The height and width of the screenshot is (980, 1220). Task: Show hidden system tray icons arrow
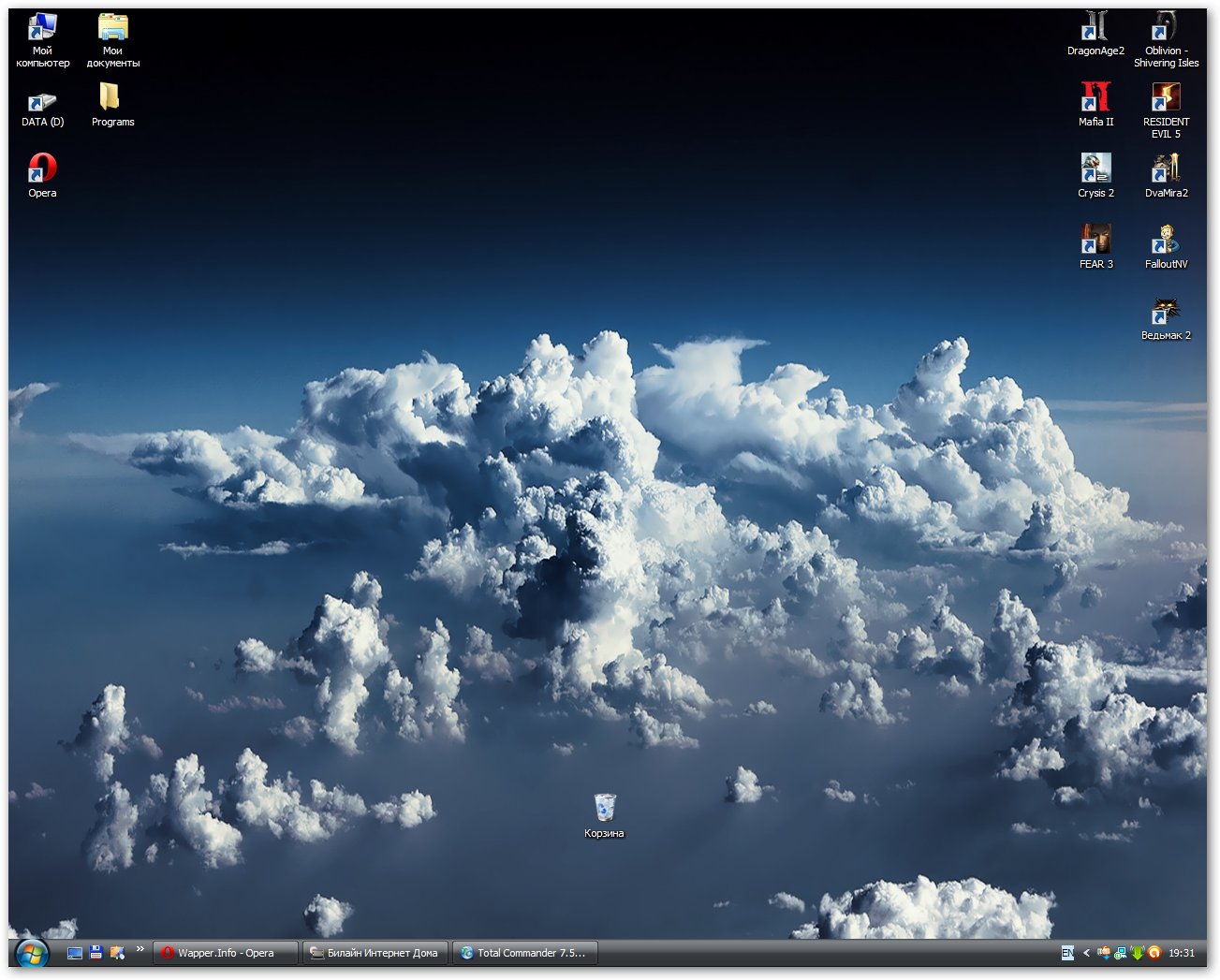point(1086,953)
